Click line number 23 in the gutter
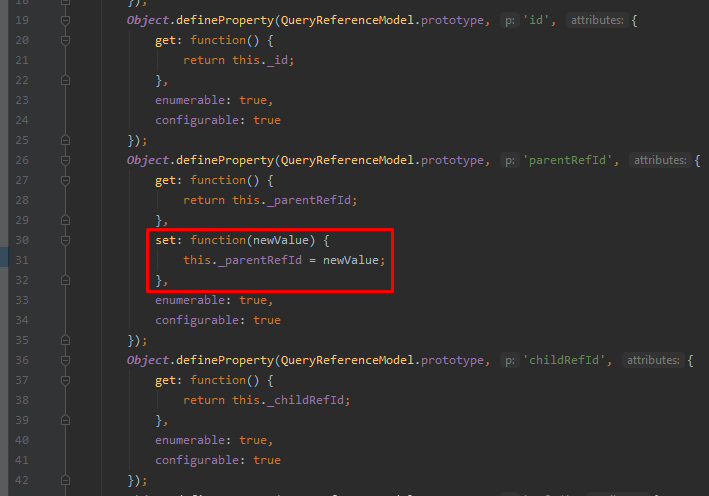This screenshot has width=709, height=496. (x=22, y=100)
